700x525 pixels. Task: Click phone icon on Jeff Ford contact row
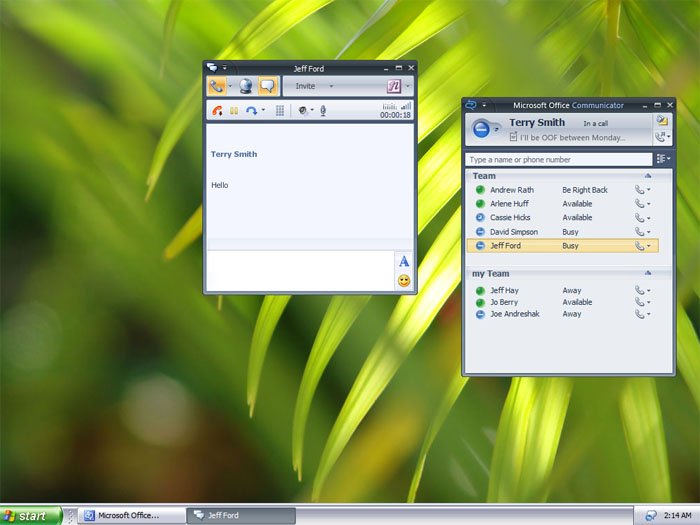tap(640, 246)
